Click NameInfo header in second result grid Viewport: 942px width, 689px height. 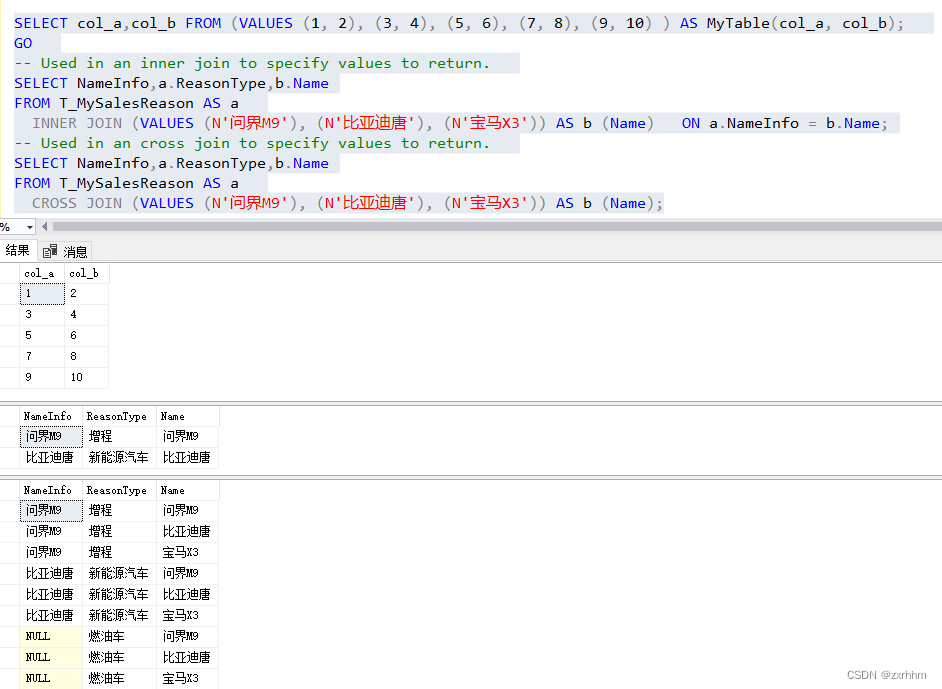point(51,416)
